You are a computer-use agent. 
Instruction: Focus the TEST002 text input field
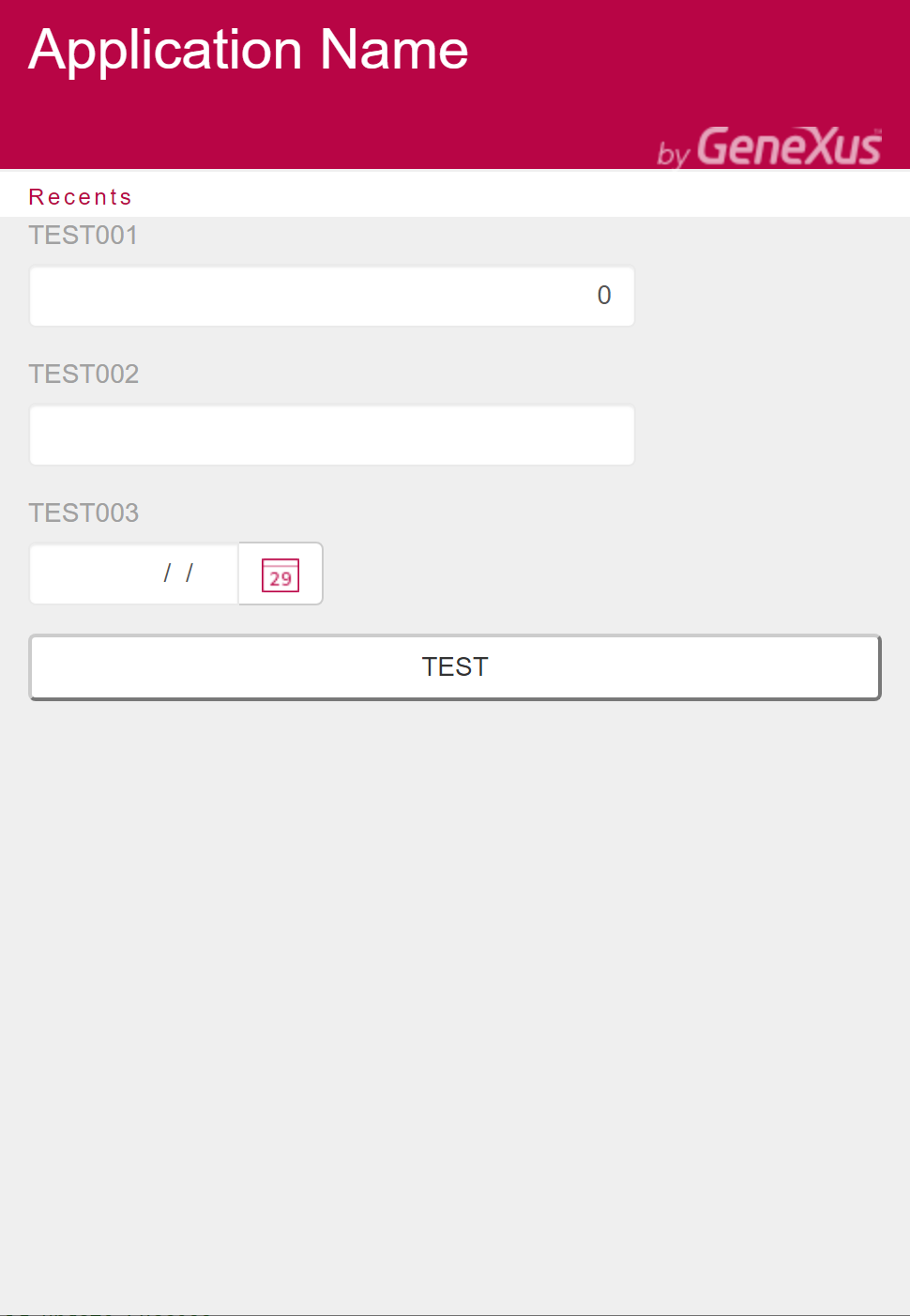[332, 436]
